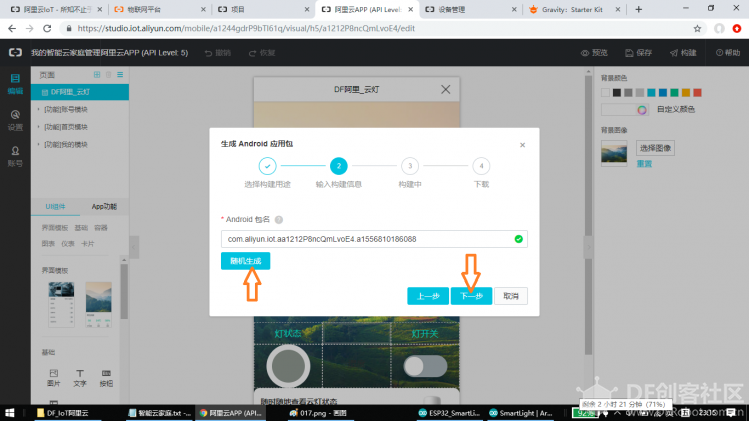Select the 文字 text component
This screenshot has height=421, width=749.
click(80, 378)
